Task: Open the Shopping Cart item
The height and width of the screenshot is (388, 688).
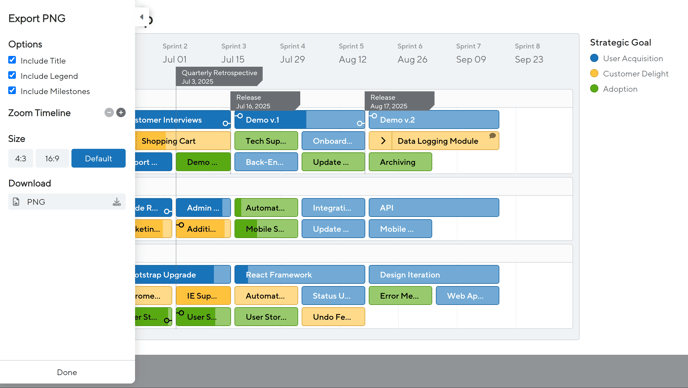Action: [x=183, y=141]
